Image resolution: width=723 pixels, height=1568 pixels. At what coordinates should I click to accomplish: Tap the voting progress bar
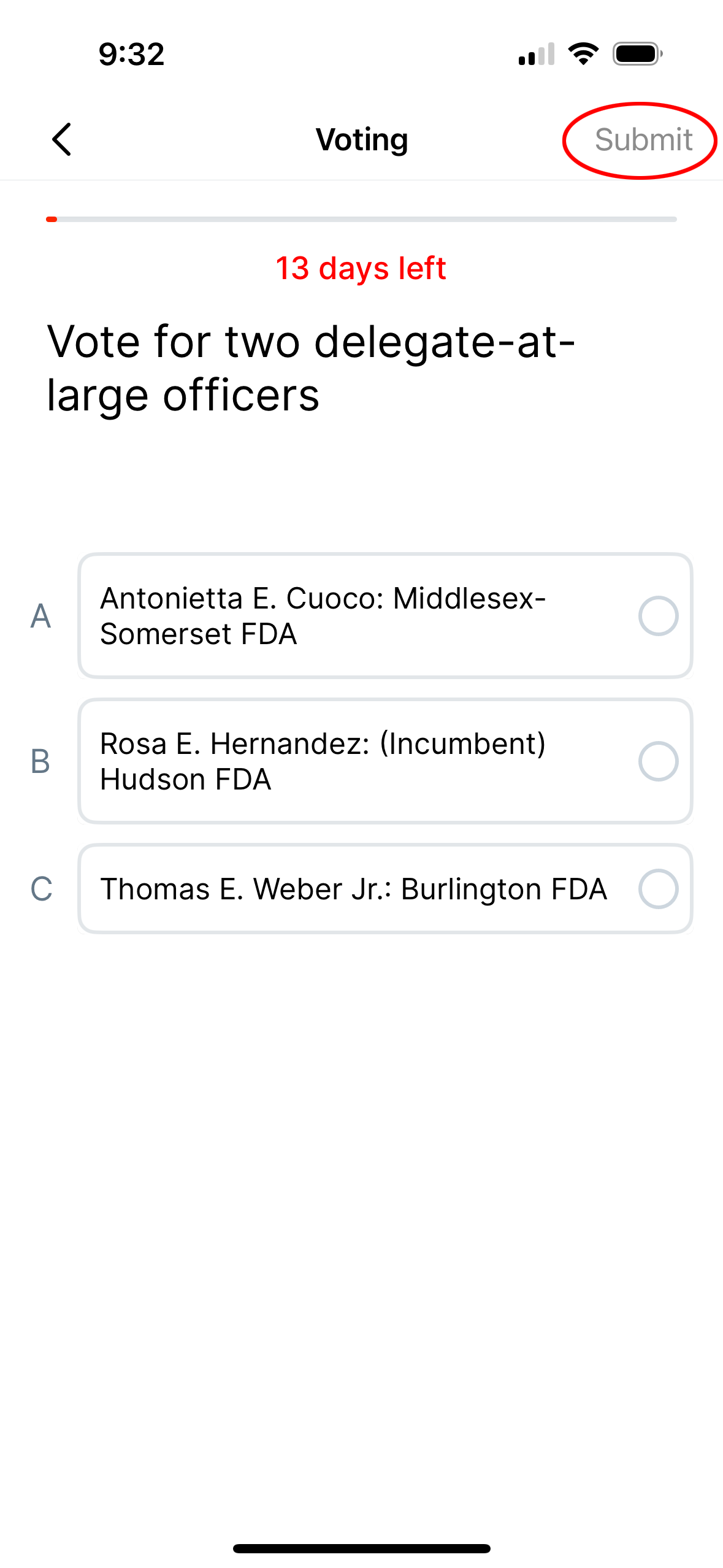361,219
